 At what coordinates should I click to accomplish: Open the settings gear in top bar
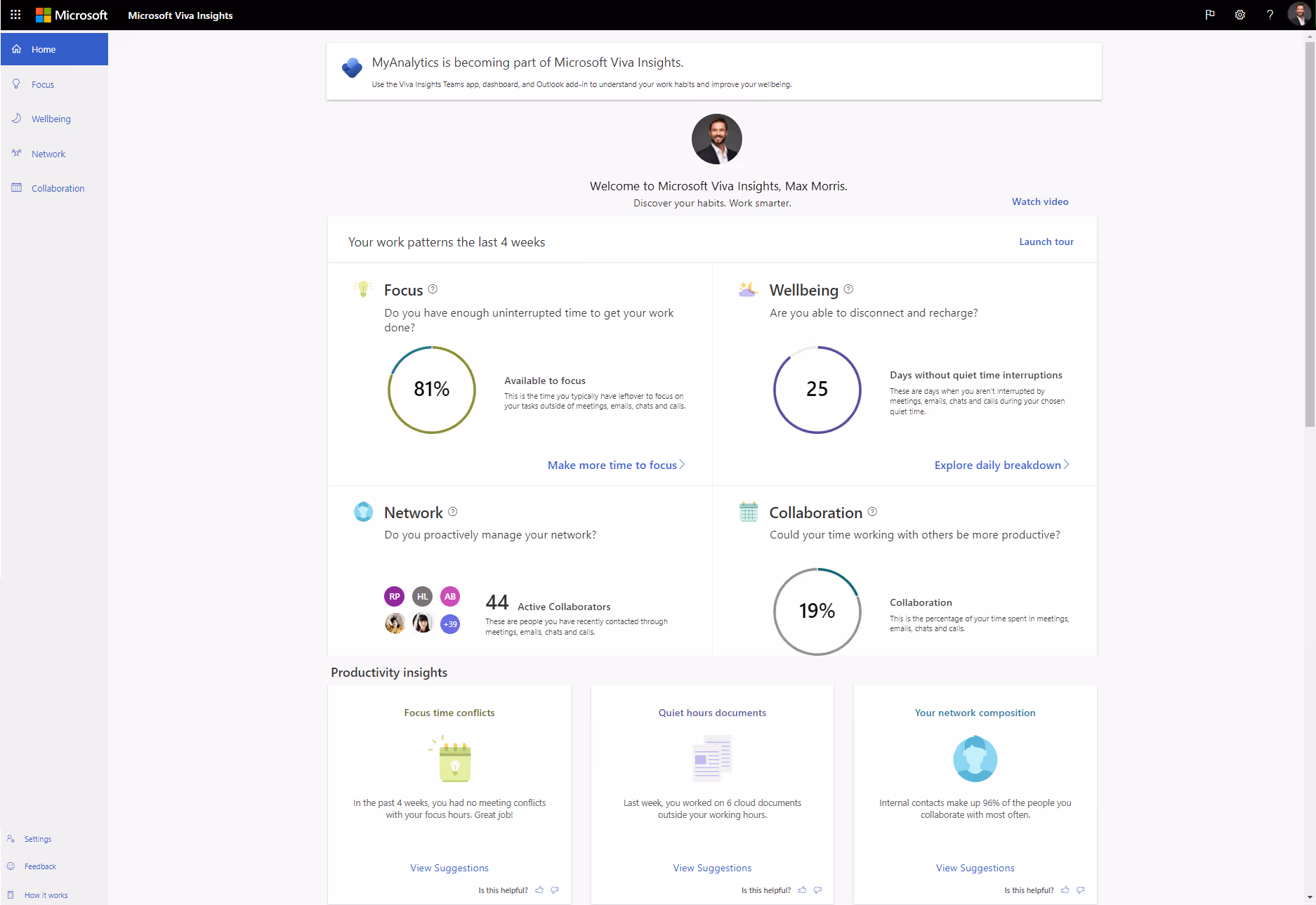(x=1240, y=15)
